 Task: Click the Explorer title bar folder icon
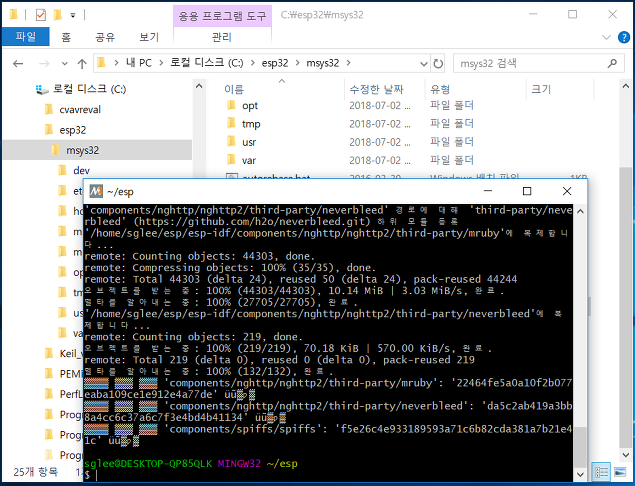(x=13, y=15)
